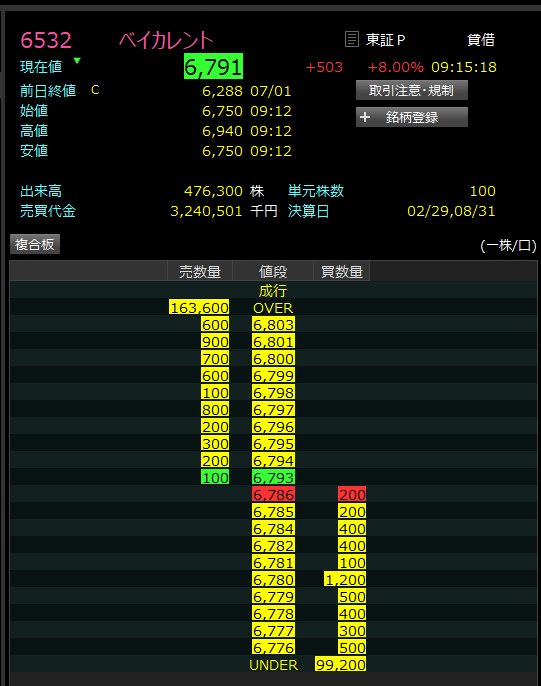Select the UNDER buy quantity 99,200
This screenshot has height=686, width=541.
coord(340,665)
